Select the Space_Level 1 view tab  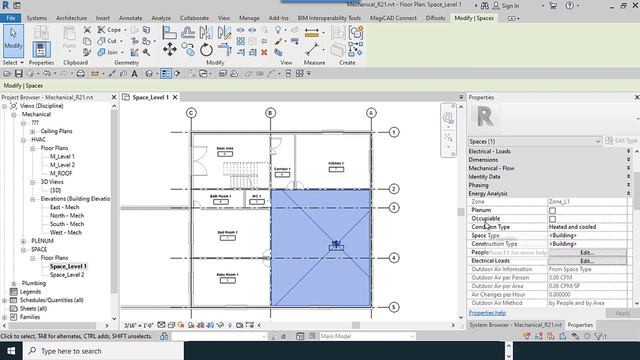151,97
